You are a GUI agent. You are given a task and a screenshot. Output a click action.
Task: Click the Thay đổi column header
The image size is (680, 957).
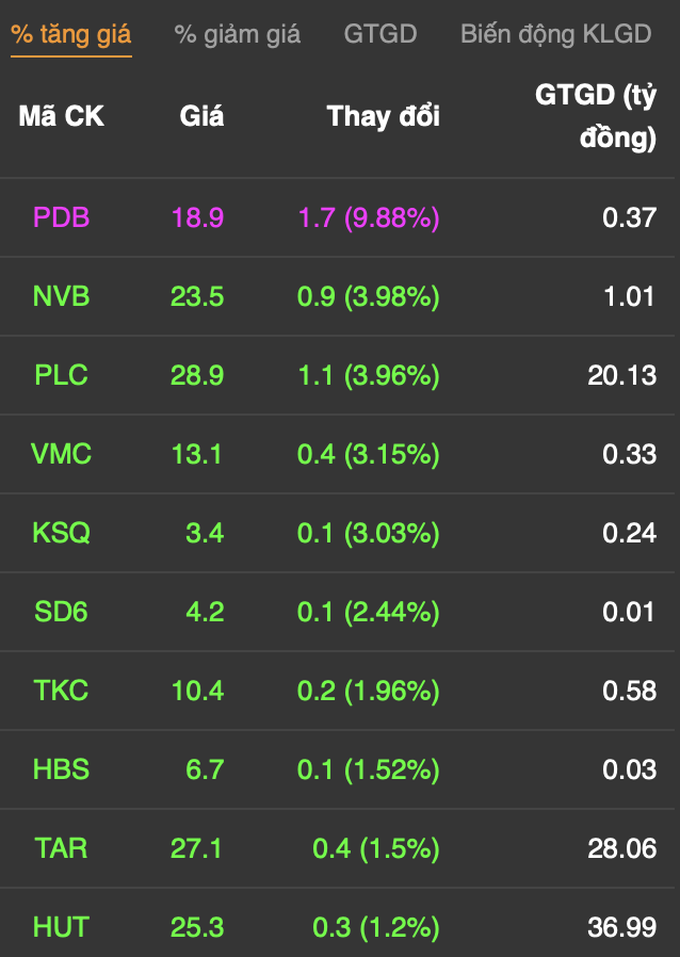[x=383, y=116]
